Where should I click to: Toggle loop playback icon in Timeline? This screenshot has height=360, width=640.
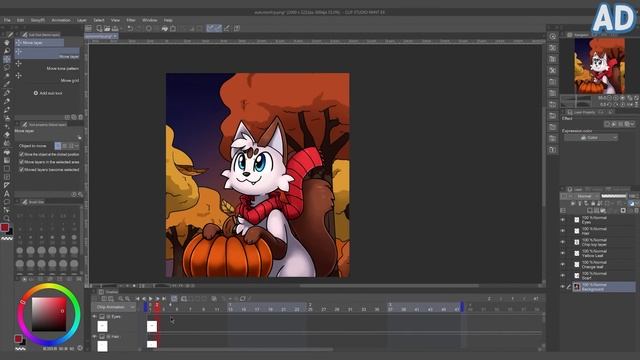pyautogui.click(x=174, y=299)
